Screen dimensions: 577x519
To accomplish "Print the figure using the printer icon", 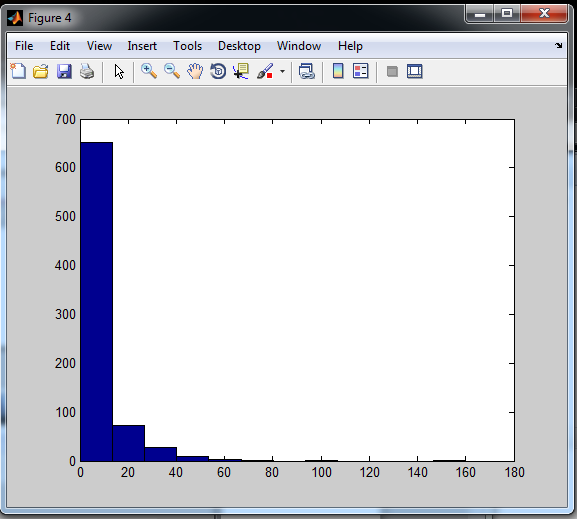I will (x=87, y=71).
